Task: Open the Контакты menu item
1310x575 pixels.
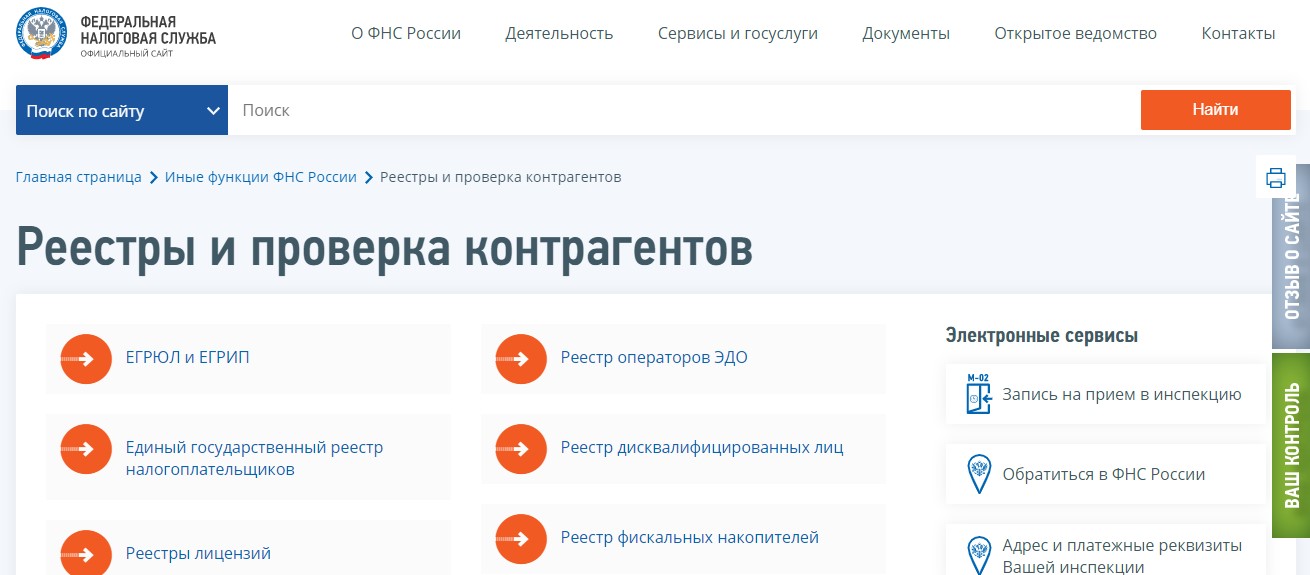Action: click(x=1238, y=33)
